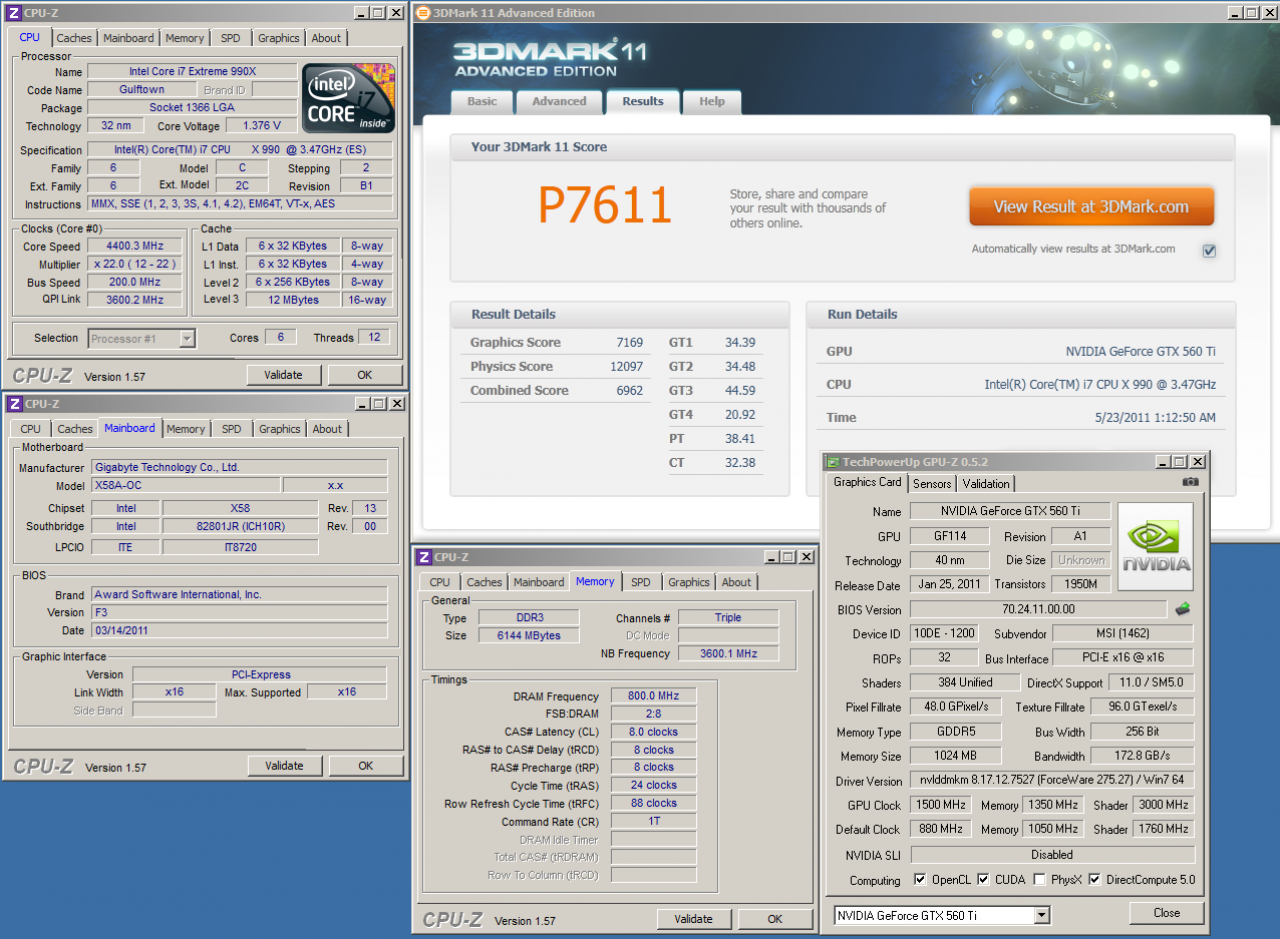Click the BIOS save chip icon in GPU-Z
The height and width of the screenshot is (939, 1280).
pyautogui.click(x=1182, y=609)
